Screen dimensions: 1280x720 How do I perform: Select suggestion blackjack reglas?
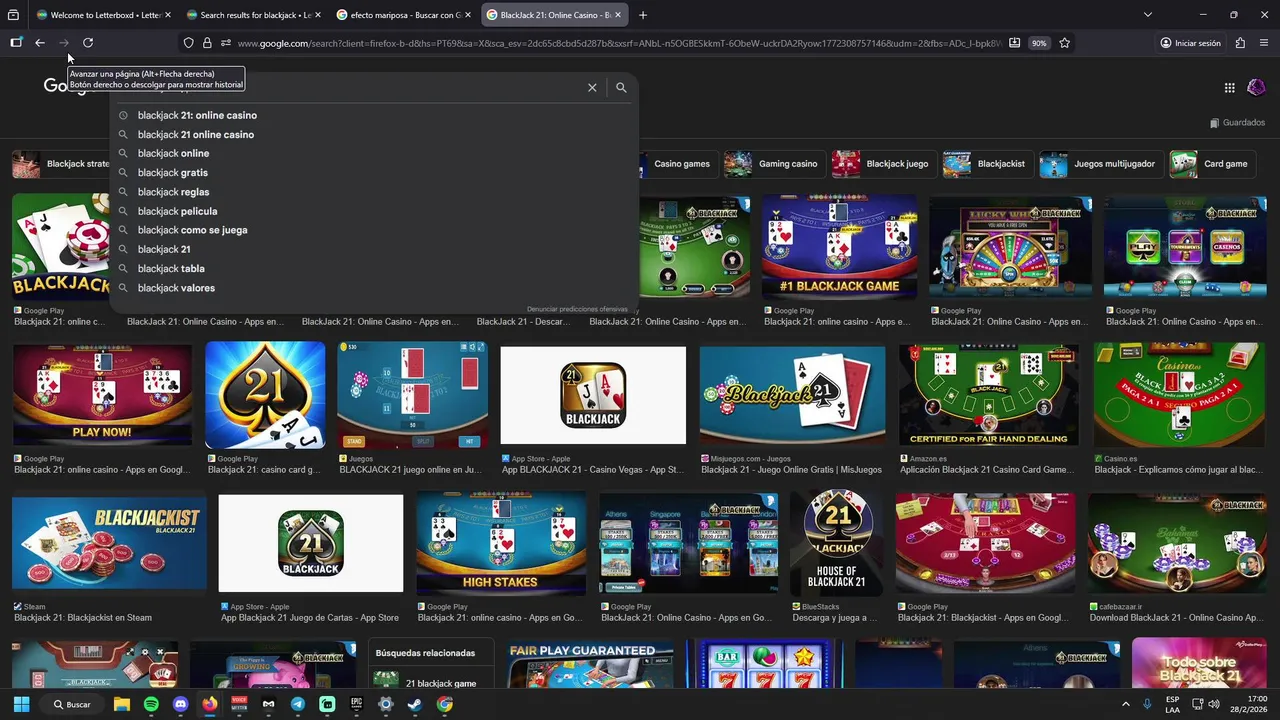(x=173, y=192)
